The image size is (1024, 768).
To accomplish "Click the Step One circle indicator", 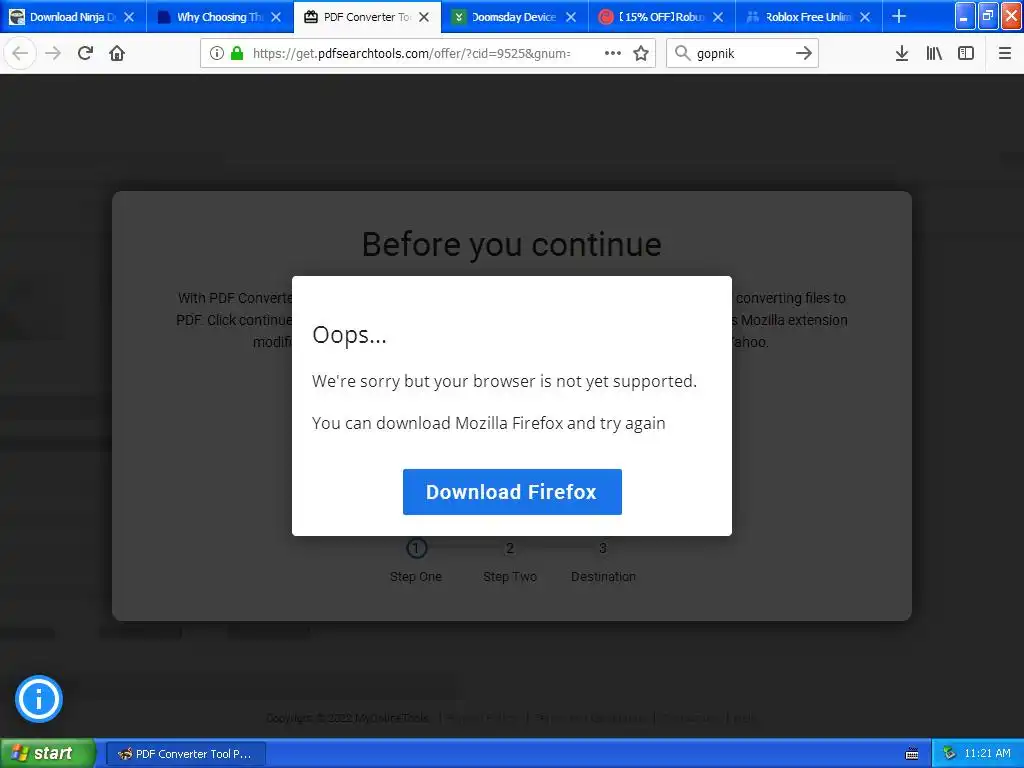I will click(417, 548).
